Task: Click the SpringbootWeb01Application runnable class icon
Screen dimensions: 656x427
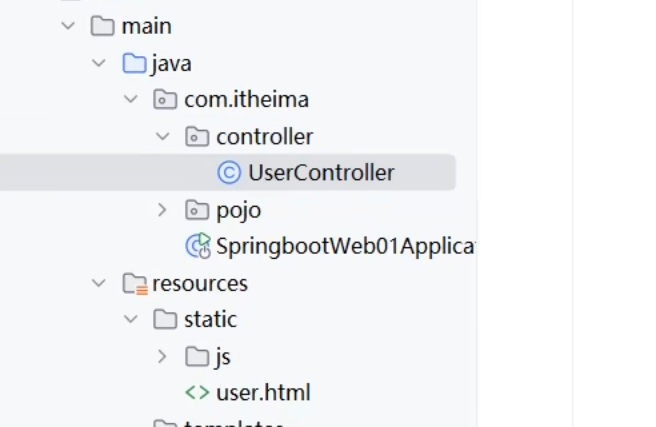Action: pyautogui.click(x=197, y=246)
